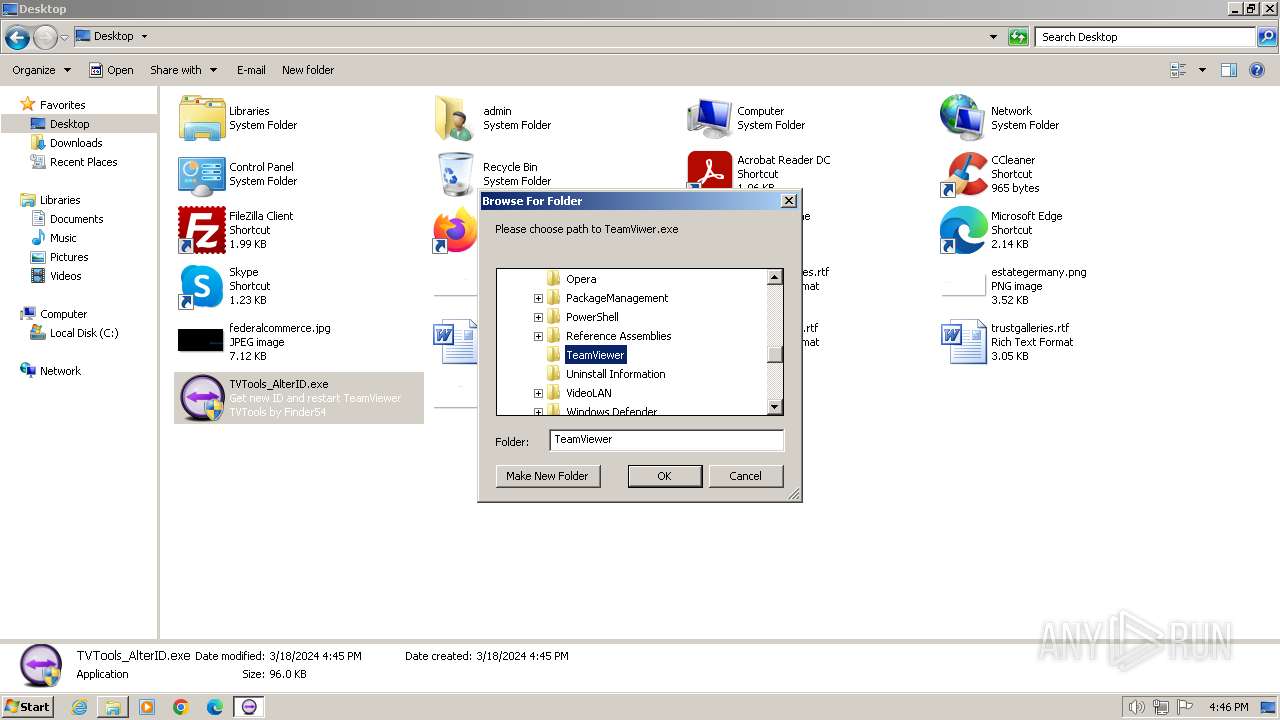Image resolution: width=1280 pixels, height=720 pixels.
Task: Click the volume icon in system tray
Action: tap(1137, 707)
